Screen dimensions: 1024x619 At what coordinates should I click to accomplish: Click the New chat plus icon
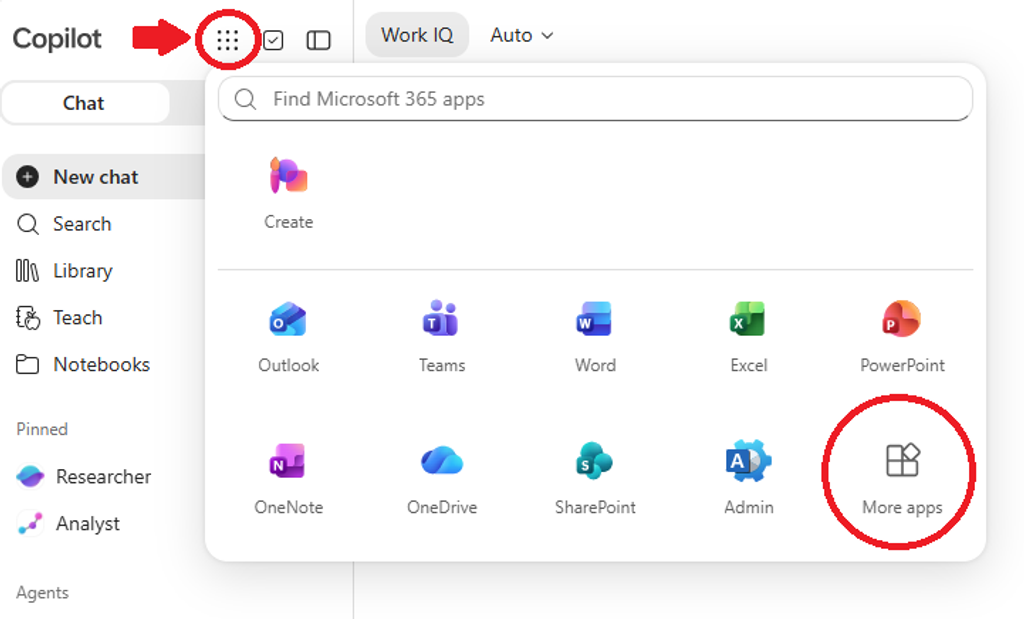[27, 177]
